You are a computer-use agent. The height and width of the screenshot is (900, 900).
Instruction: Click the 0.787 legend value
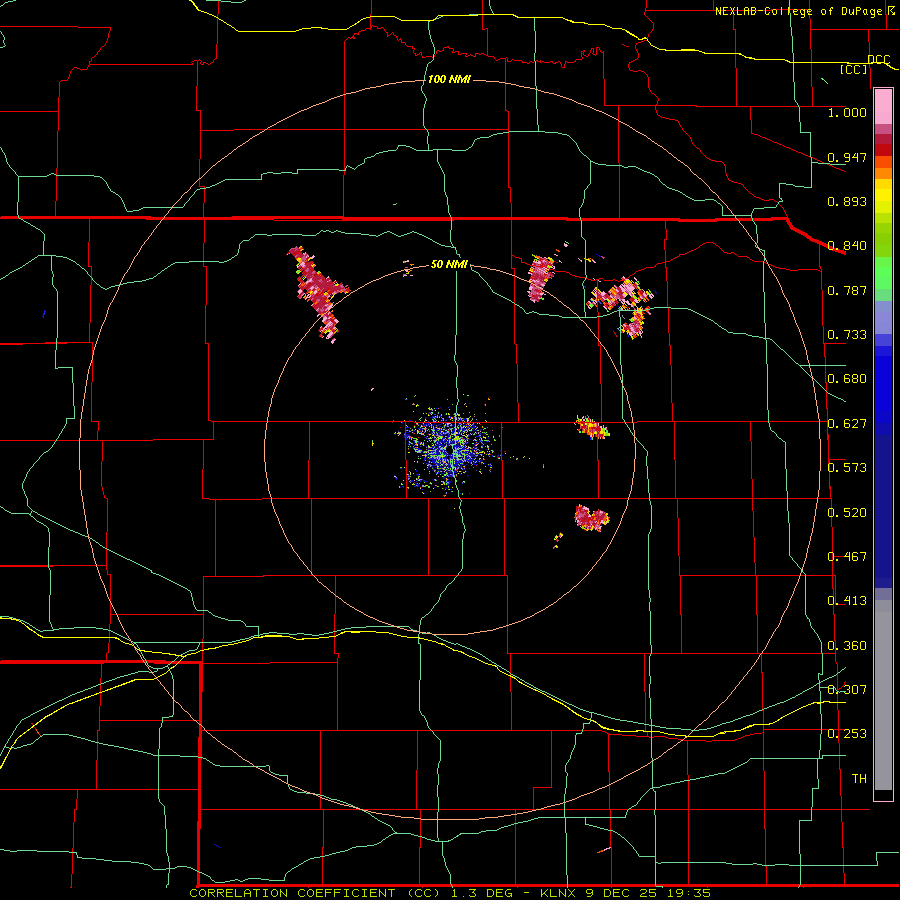point(847,290)
